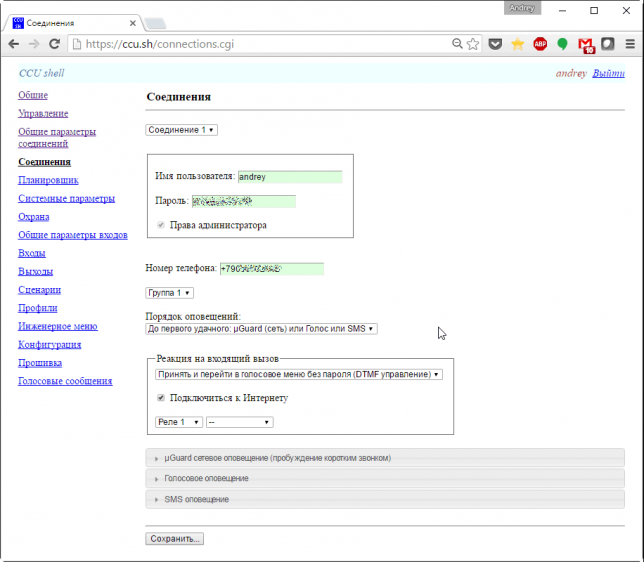644x562 pixels.
Task: Open Gmail checker extension with badge
Action: (586, 45)
